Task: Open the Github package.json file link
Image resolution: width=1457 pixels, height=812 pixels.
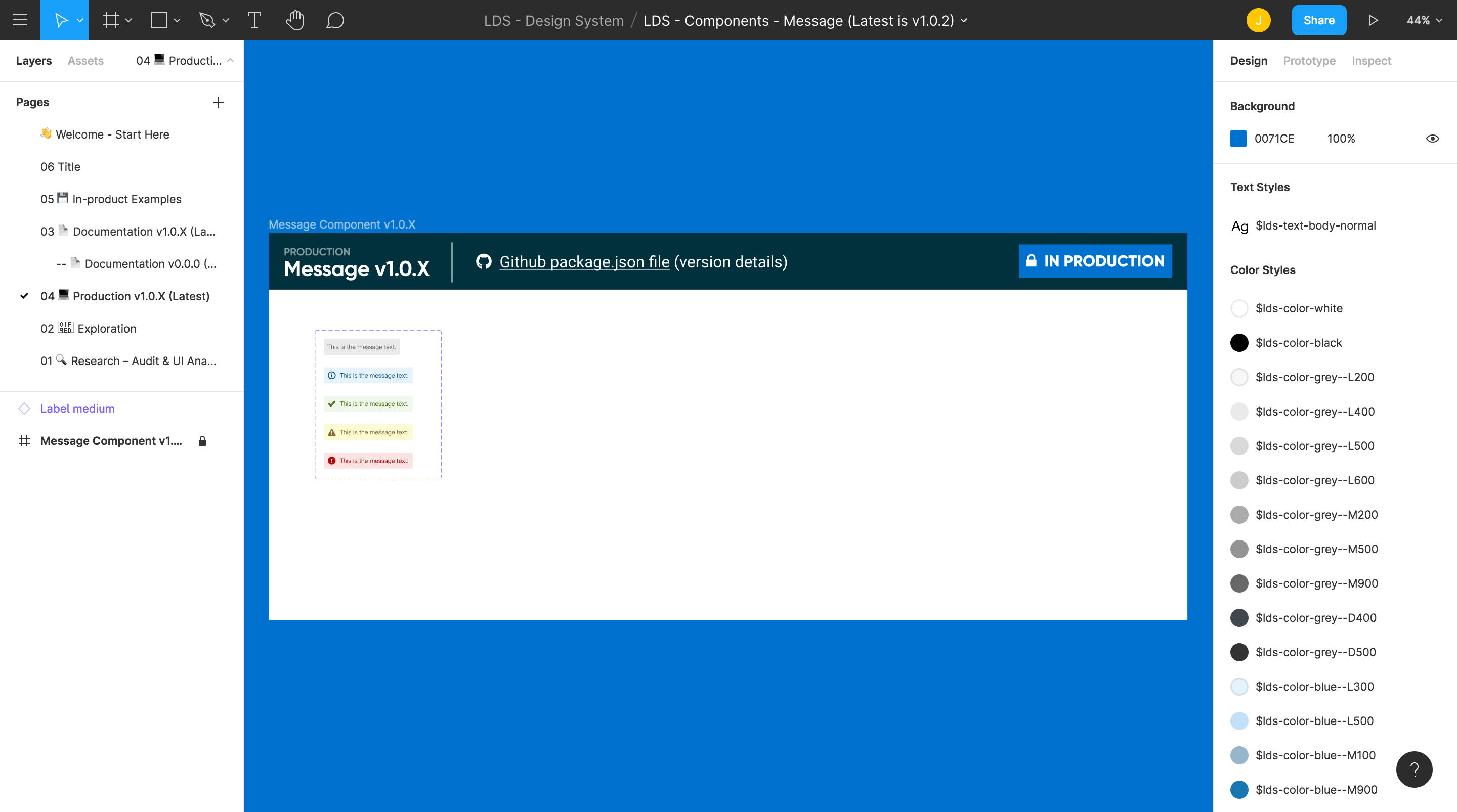Action: [x=584, y=262]
